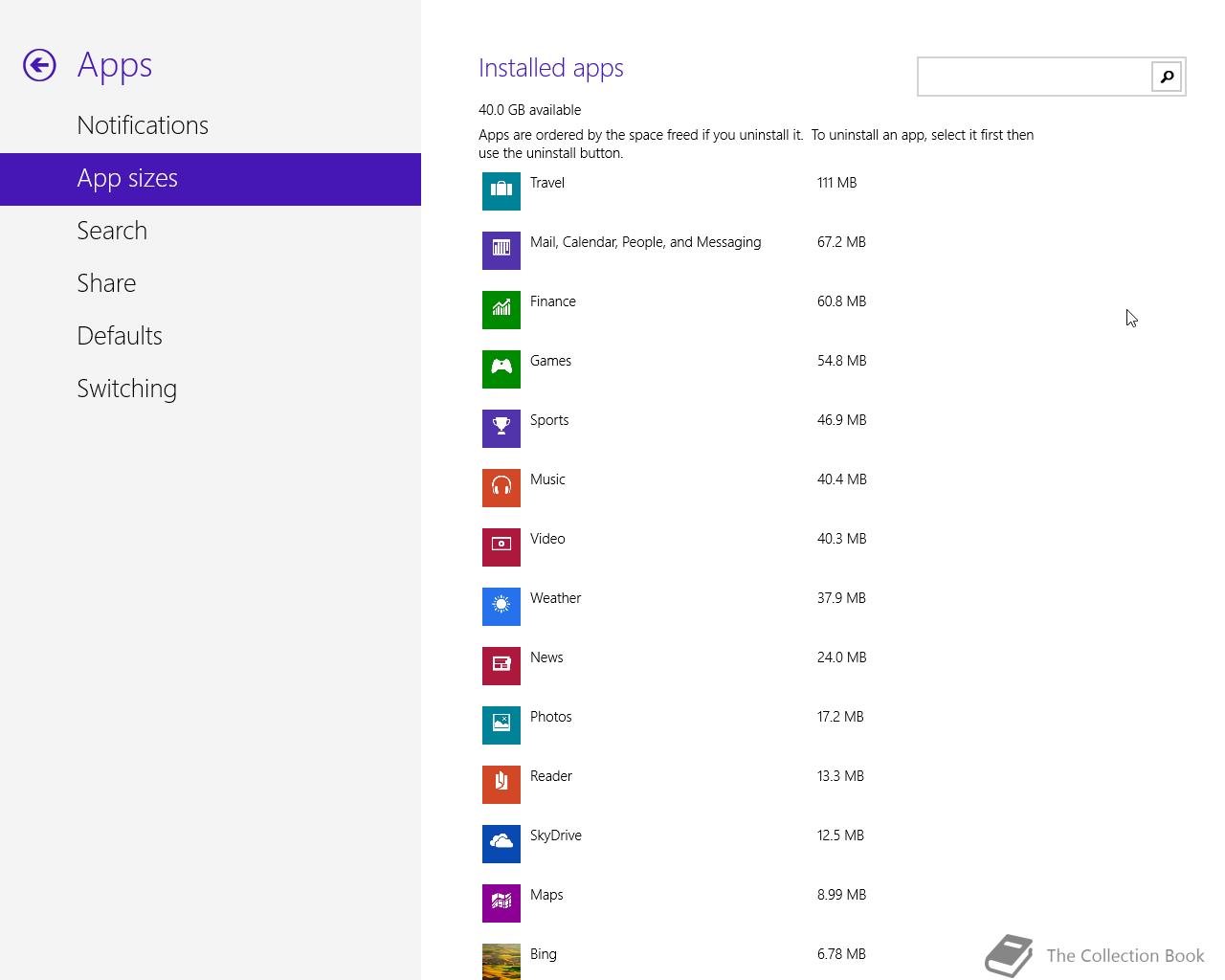1225x980 pixels.
Task: Select the Video app icon
Action: [x=501, y=547]
